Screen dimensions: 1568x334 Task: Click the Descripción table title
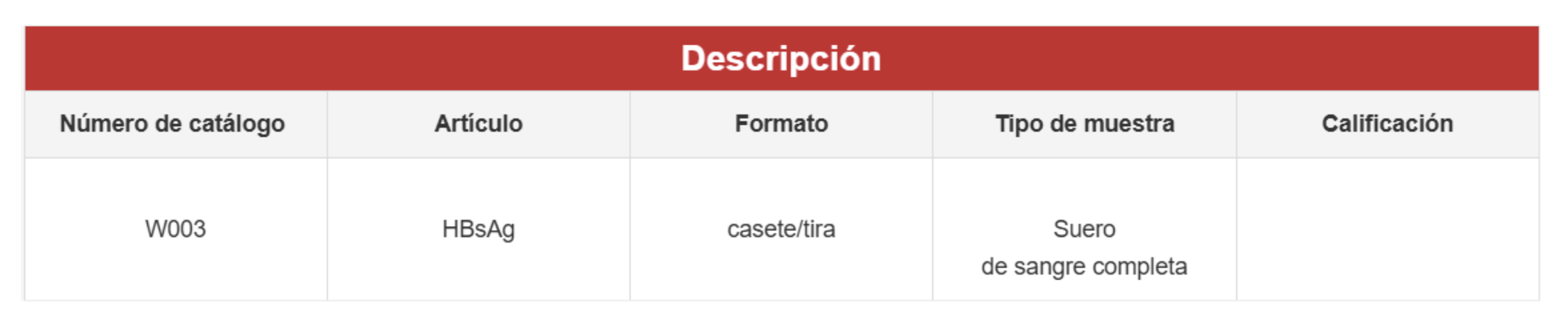click(781, 59)
